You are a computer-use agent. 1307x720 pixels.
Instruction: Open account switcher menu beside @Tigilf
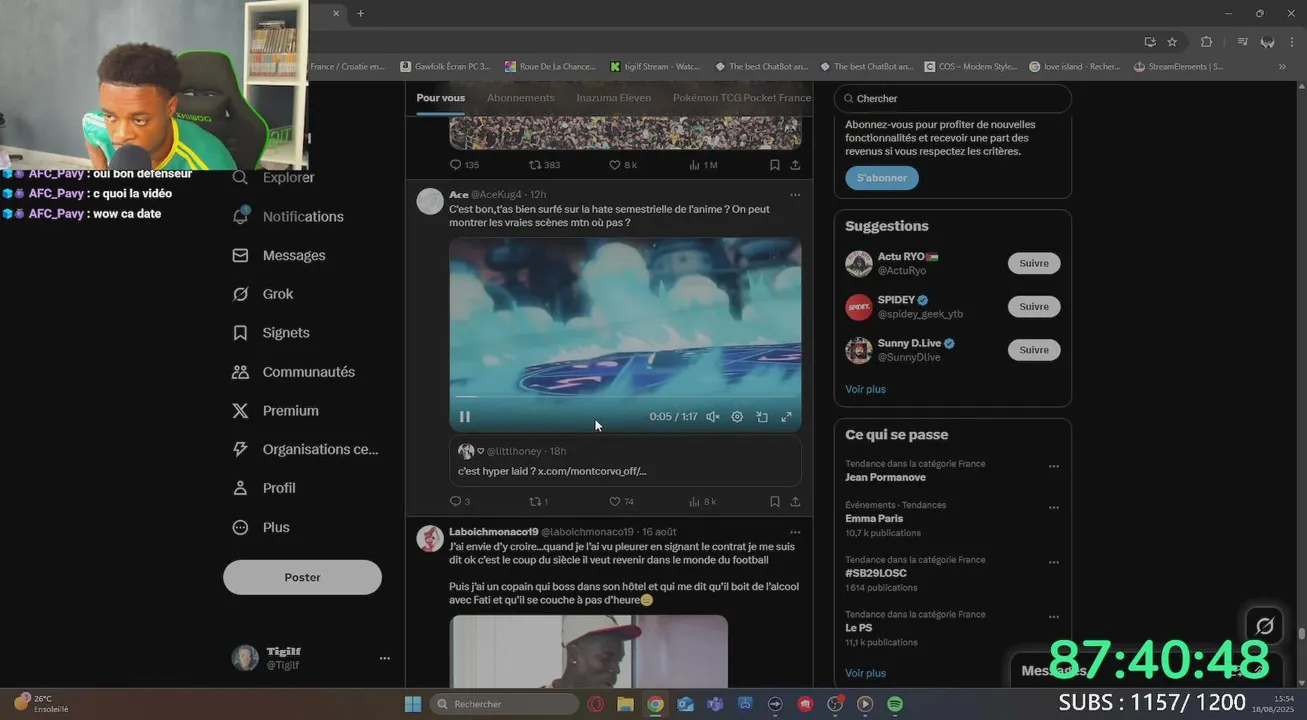click(385, 658)
